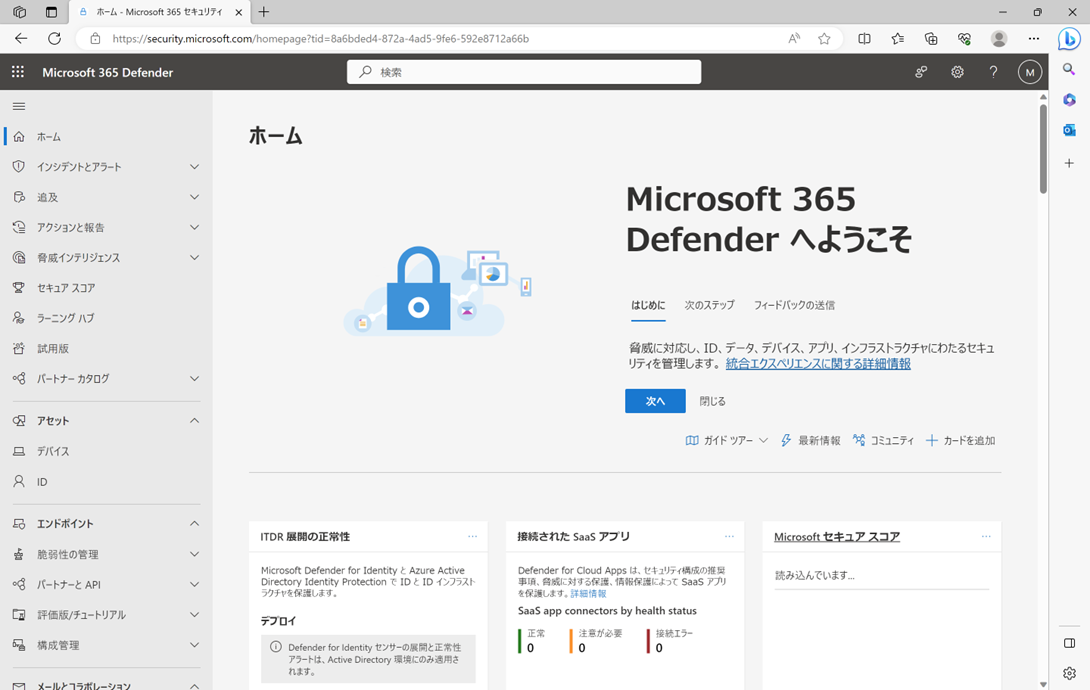Viewport: 1090px width, 690px height.
Task: Click コミュニティ link
Action: (x=884, y=441)
